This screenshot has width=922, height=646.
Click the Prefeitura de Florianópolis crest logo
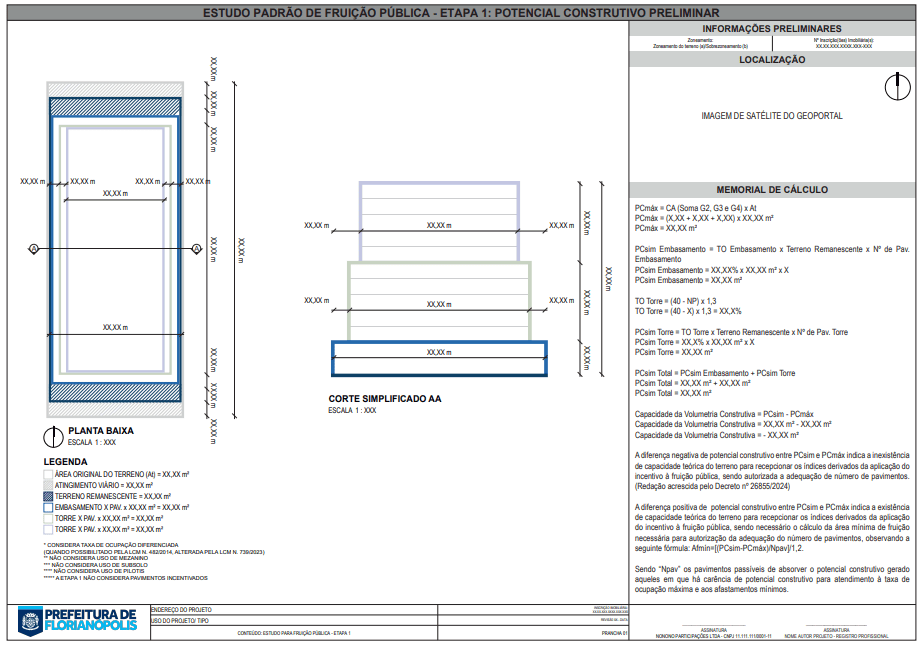[30, 621]
